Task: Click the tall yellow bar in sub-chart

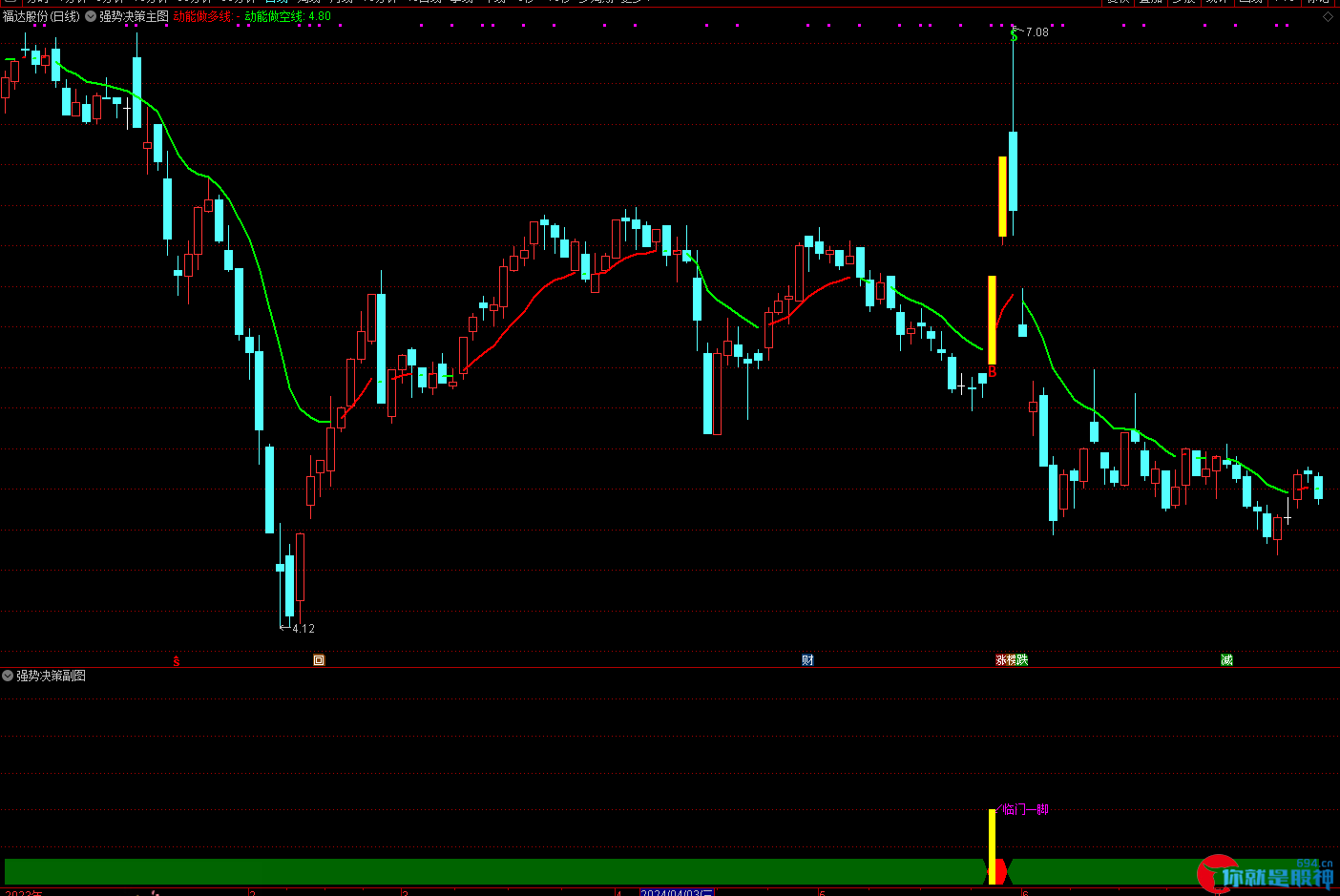Action: (x=992, y=846)
